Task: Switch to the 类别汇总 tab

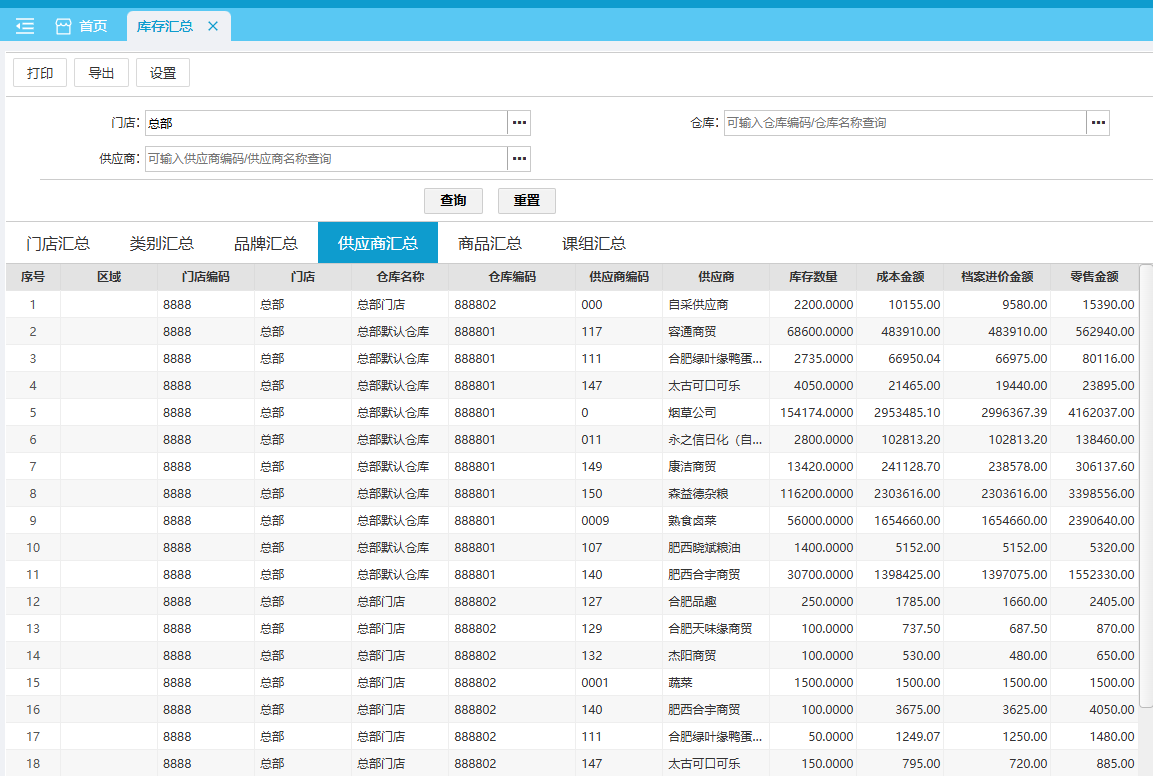Action: [x=161, y=243]
